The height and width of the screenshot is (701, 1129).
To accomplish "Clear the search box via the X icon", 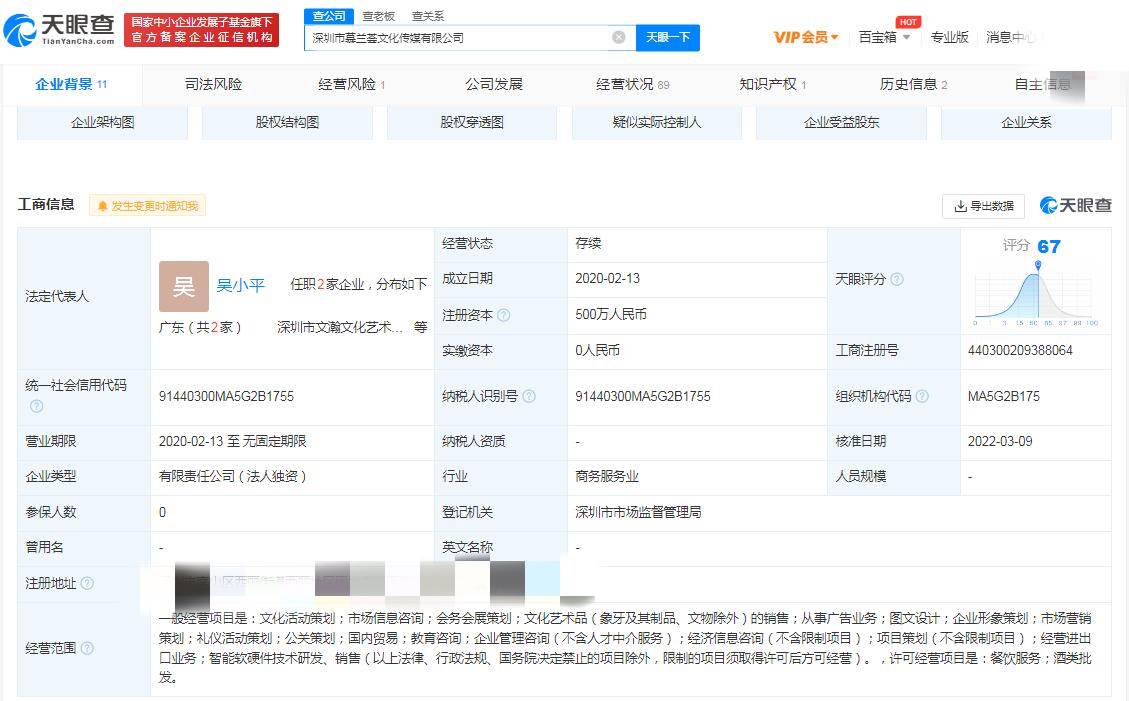I will pos(619,36).
